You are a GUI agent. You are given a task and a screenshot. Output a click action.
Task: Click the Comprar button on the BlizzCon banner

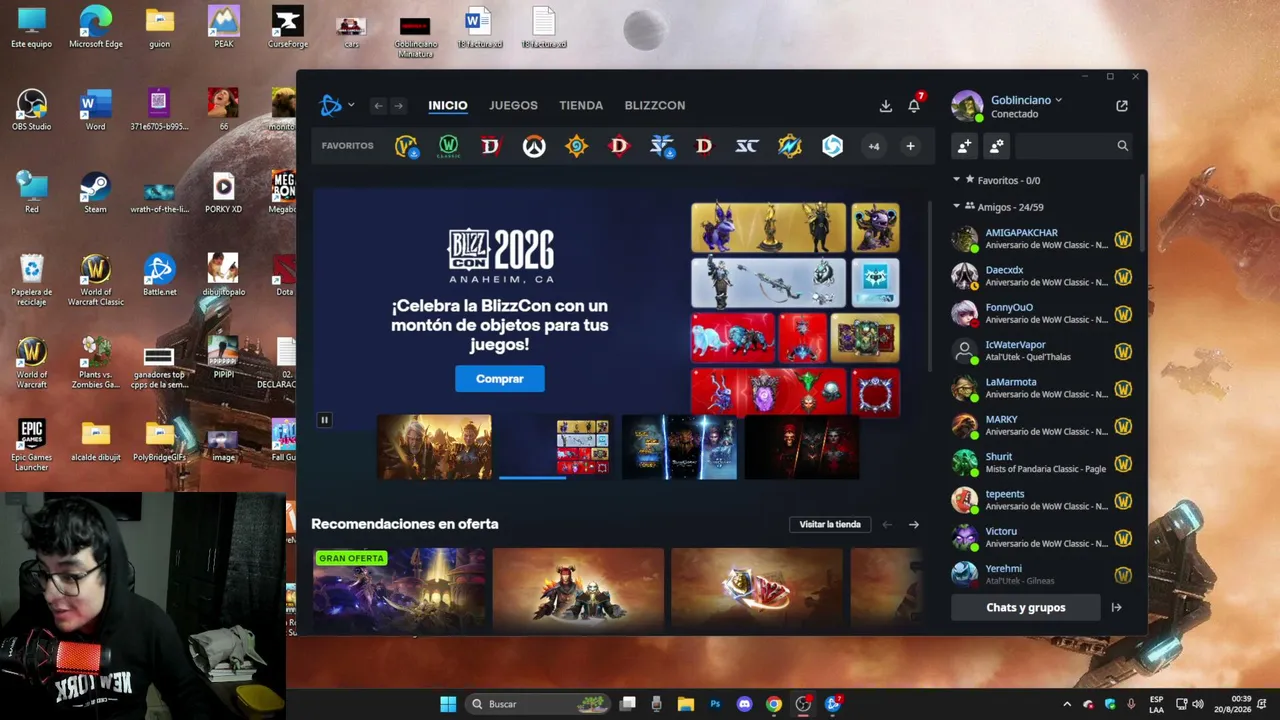[500, 379]
